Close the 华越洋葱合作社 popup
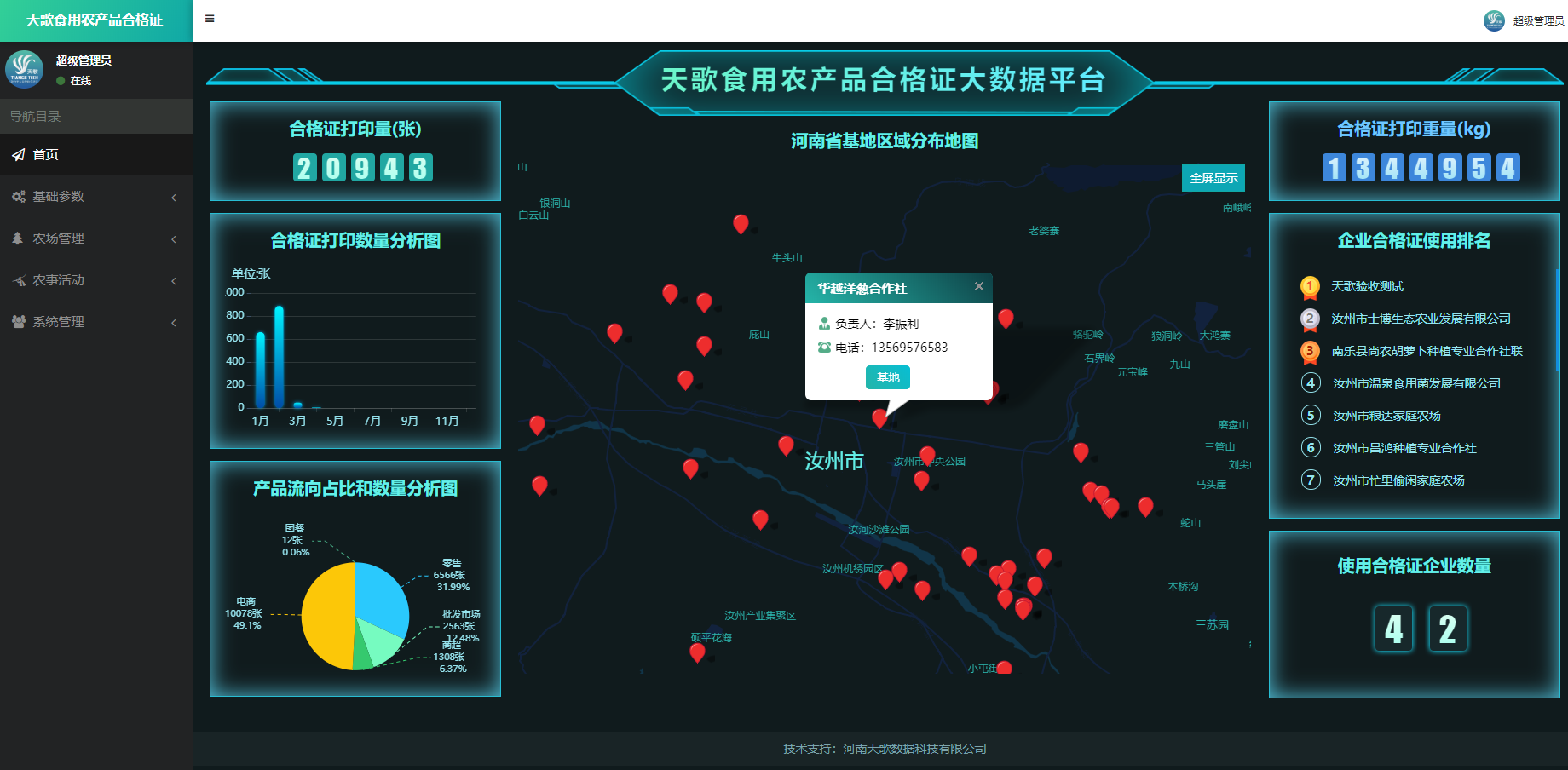The image size is (1568, 770). 979,286
